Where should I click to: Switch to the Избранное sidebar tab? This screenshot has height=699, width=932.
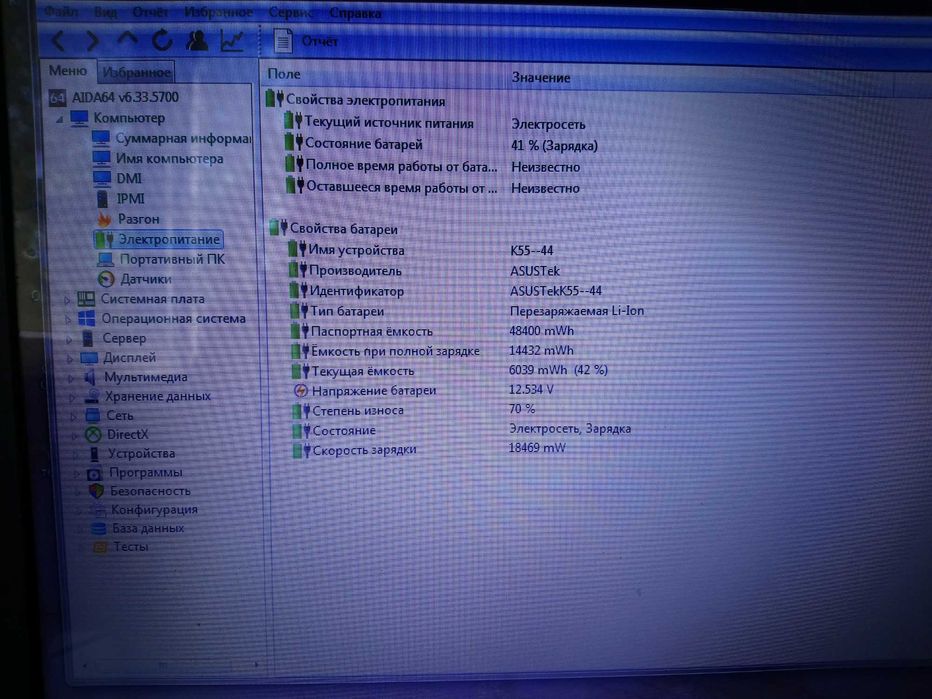pyautogui.click(x=136, y=73)
